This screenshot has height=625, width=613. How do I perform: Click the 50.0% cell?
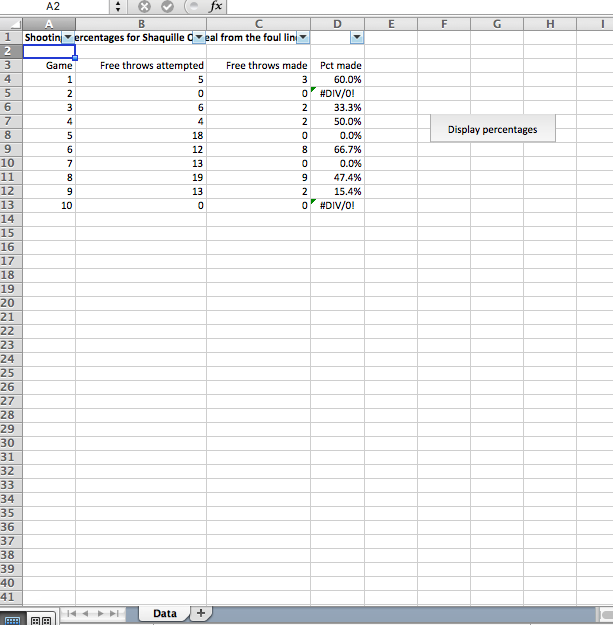337,122
